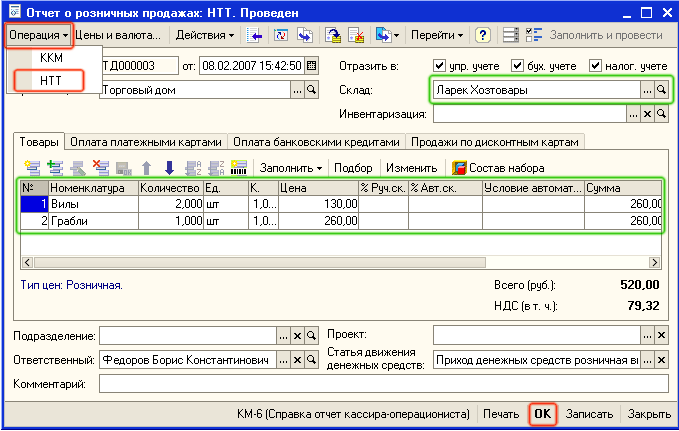679x431 pixels.
Task: Click the table's horizontal scrollbar left arrow
Action: coord(27,262)
